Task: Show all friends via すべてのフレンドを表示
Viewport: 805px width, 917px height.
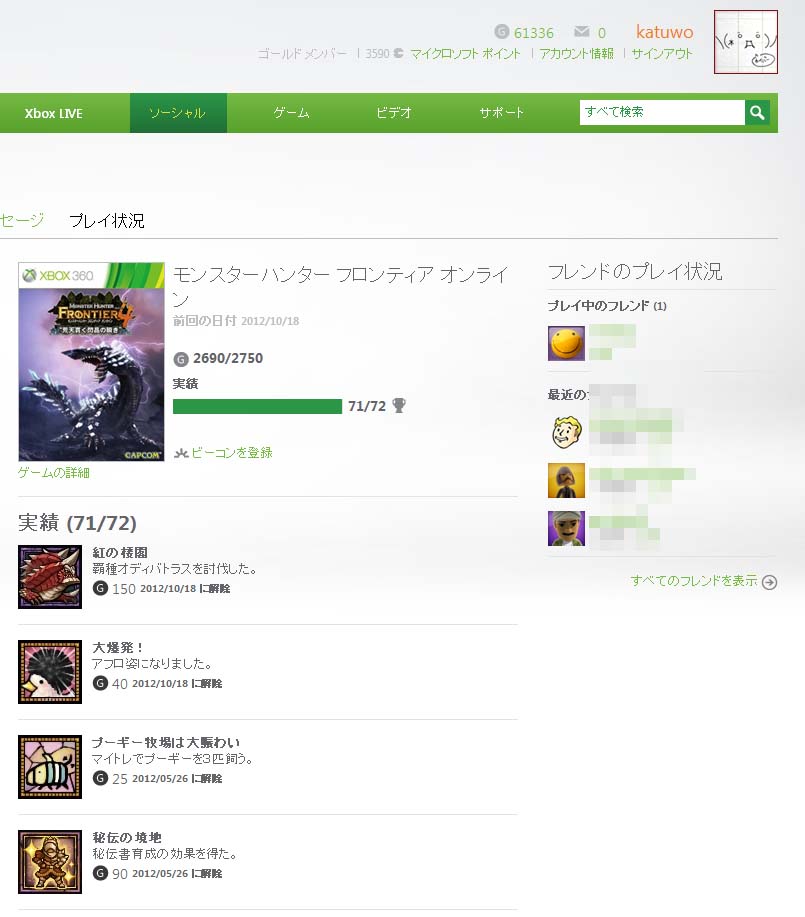Action: pyautogui.click(x=694, y=581)
